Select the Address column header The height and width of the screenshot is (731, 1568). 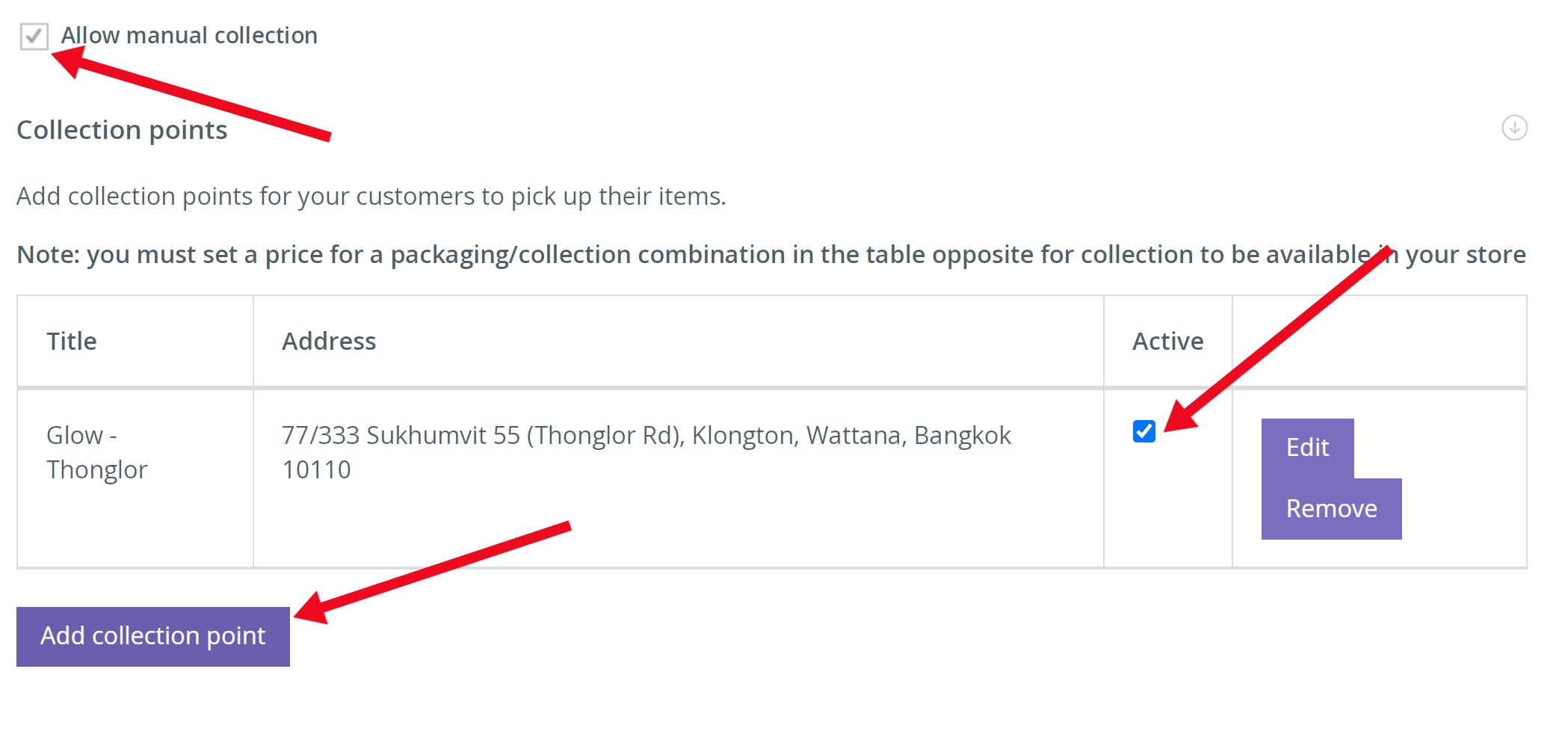pos(329,341)
